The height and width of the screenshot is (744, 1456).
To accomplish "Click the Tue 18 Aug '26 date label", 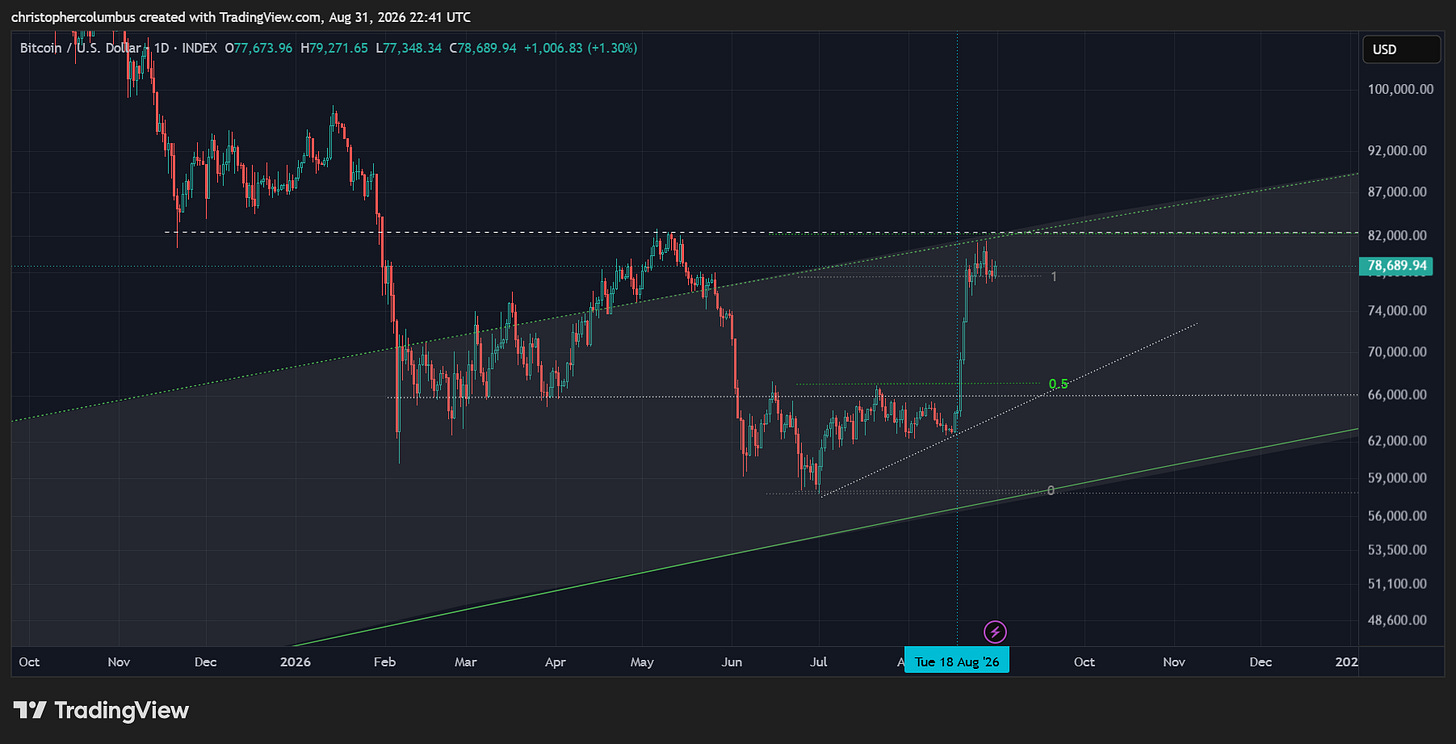I will click(957, 662).
